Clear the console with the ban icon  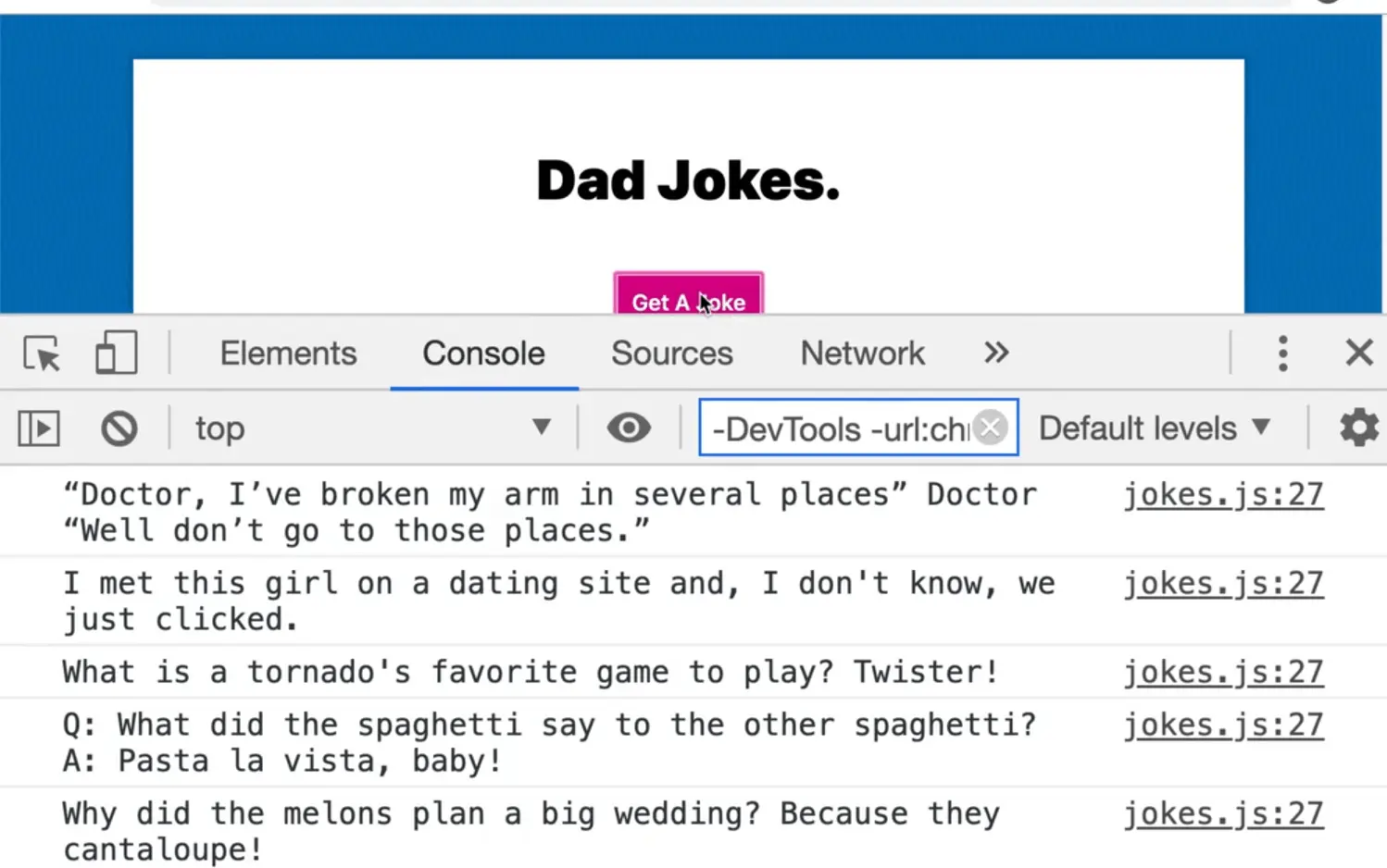(119, 428)
